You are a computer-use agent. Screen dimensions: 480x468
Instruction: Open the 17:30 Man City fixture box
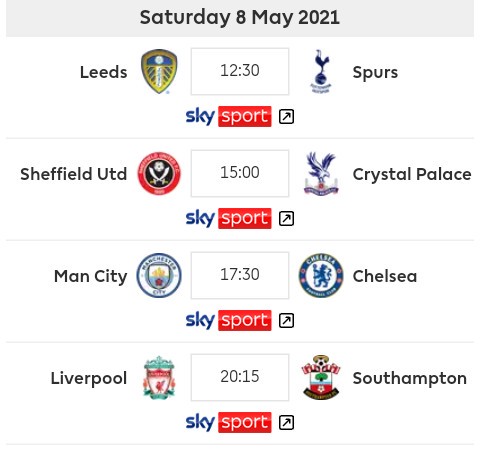pyautogui.click(x=240, y=275)
